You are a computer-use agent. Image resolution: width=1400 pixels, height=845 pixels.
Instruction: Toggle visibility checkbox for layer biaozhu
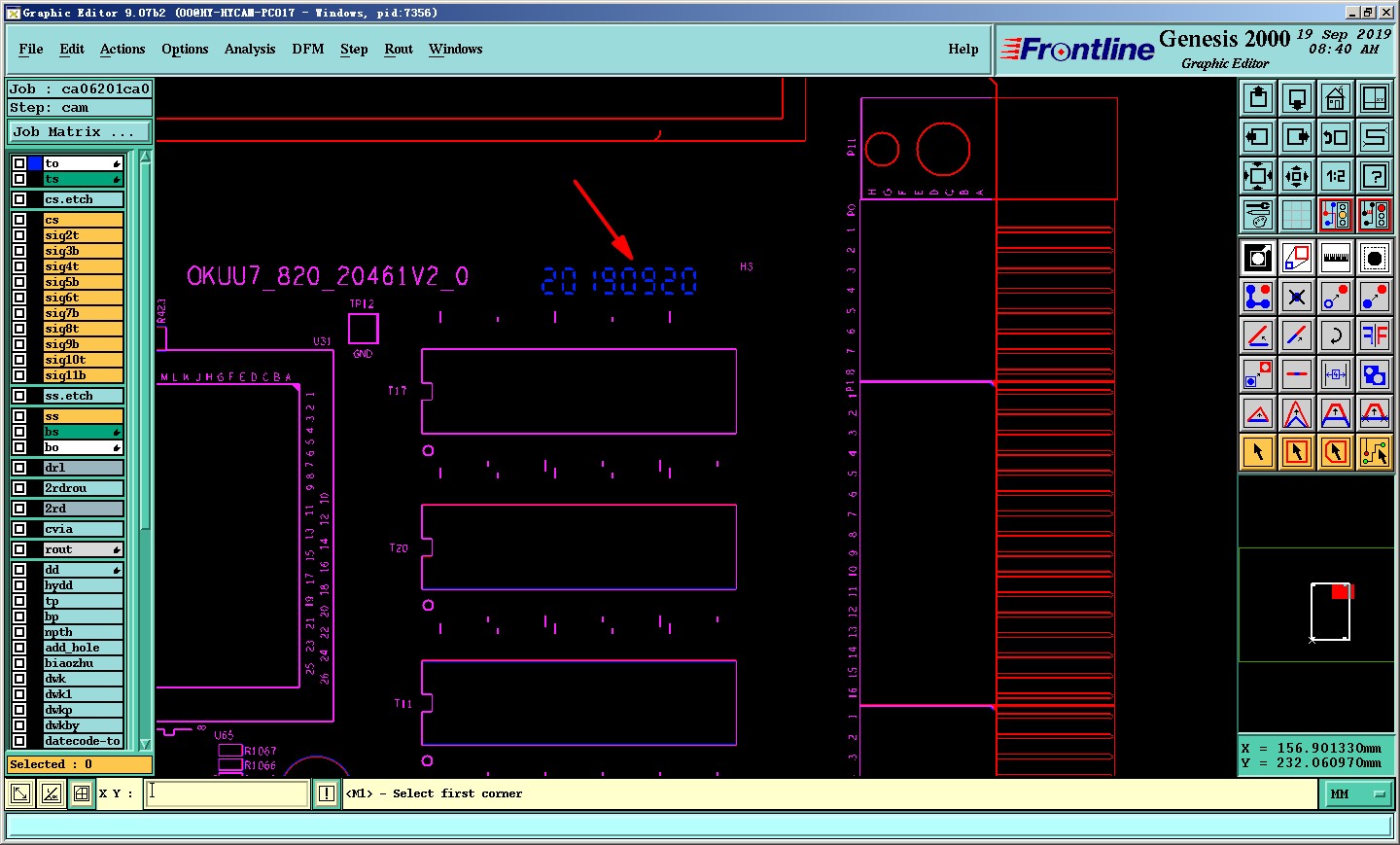point(19,663)
